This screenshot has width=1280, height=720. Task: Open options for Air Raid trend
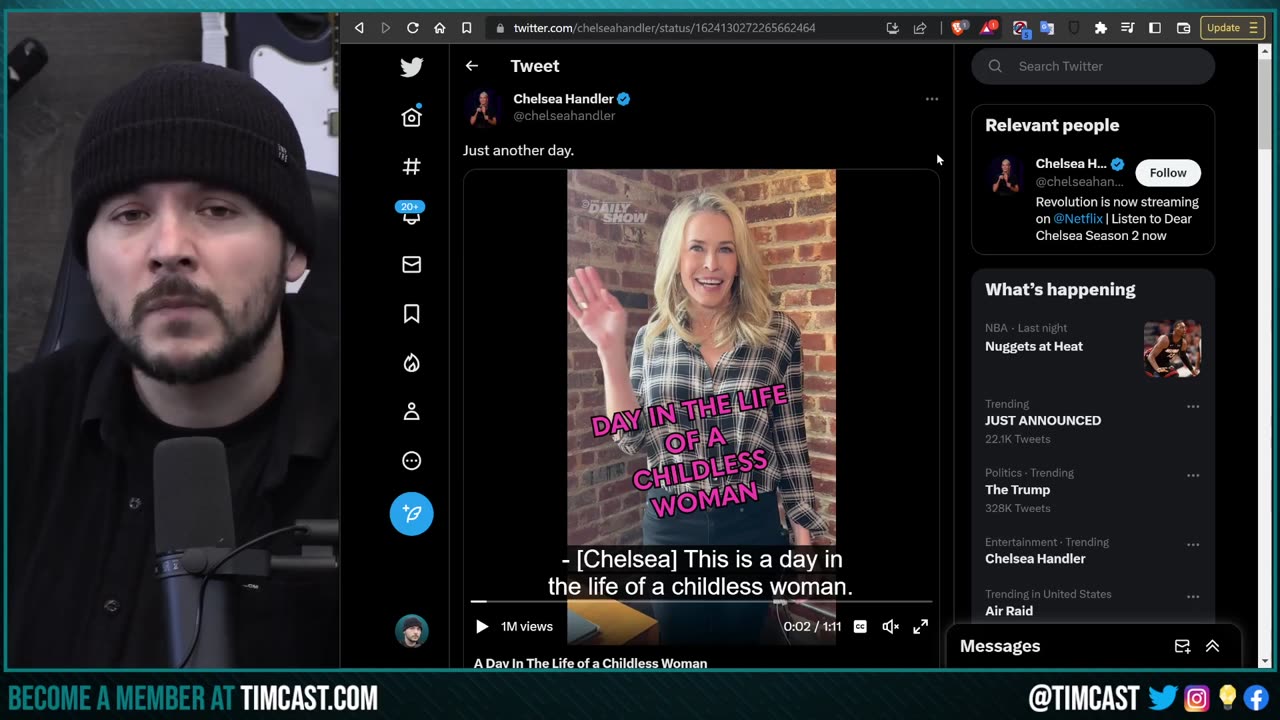[1192, 597]
